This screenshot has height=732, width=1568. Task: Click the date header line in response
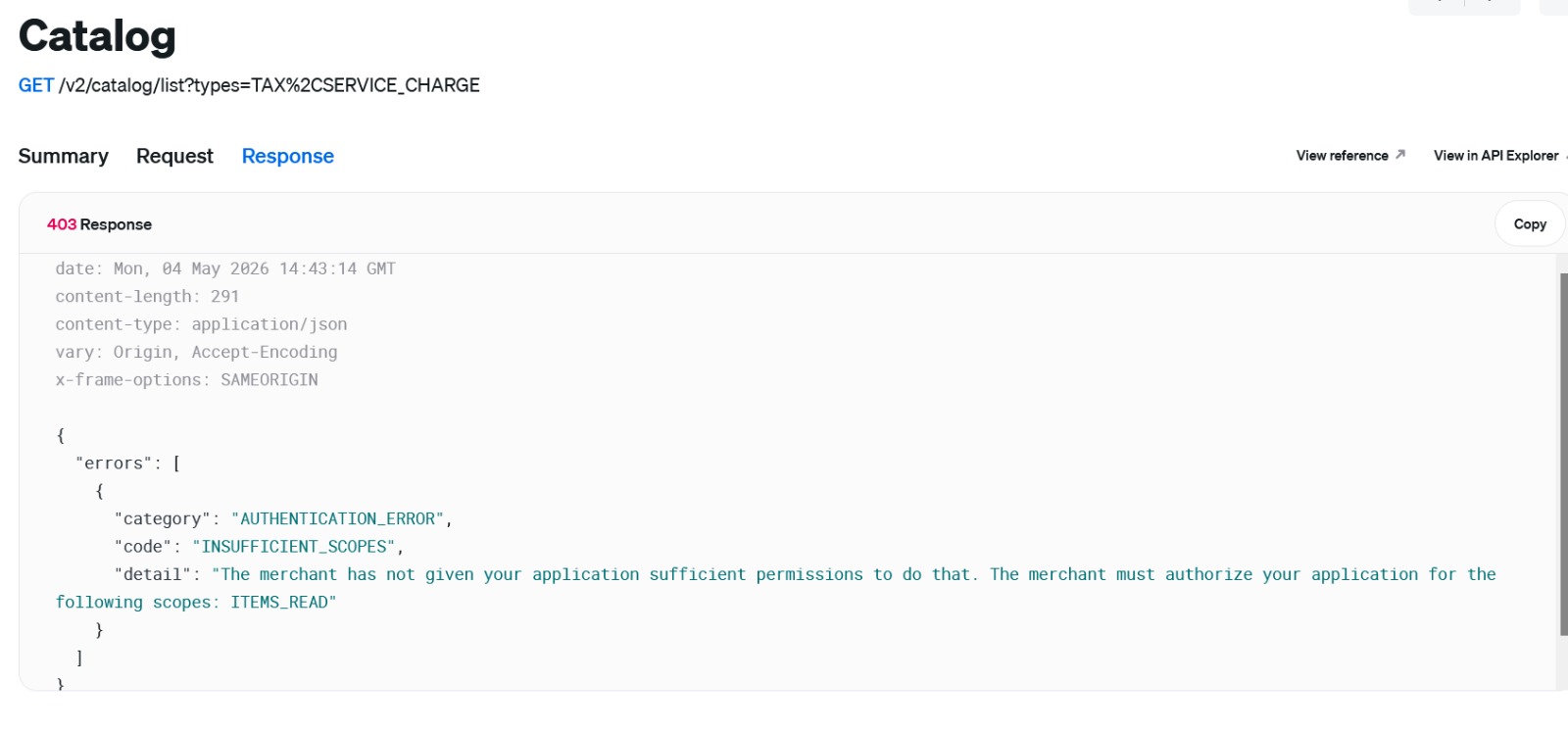(225, 268)
